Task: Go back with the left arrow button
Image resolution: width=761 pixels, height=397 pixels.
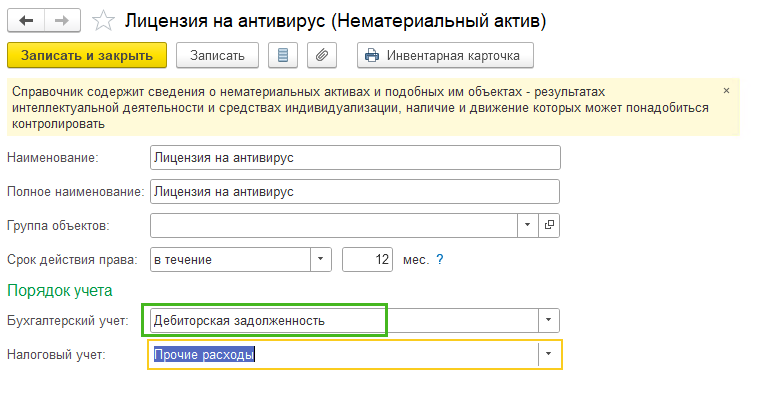Action: [26, 21]
